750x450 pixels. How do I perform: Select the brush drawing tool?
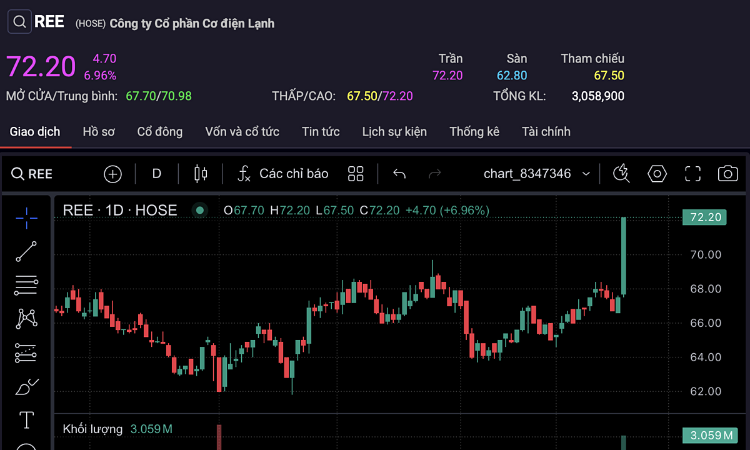[x=27, y=386]
